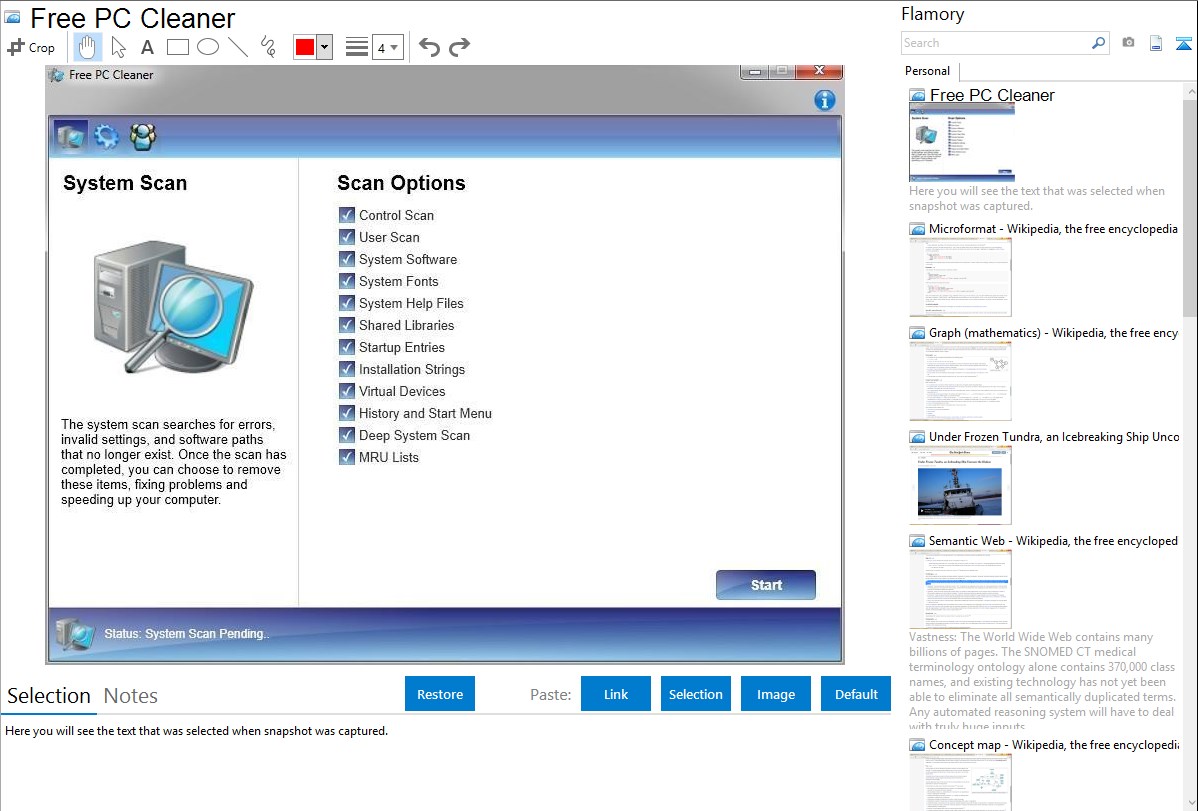Activate the hand pan tool

pos(87,47)
